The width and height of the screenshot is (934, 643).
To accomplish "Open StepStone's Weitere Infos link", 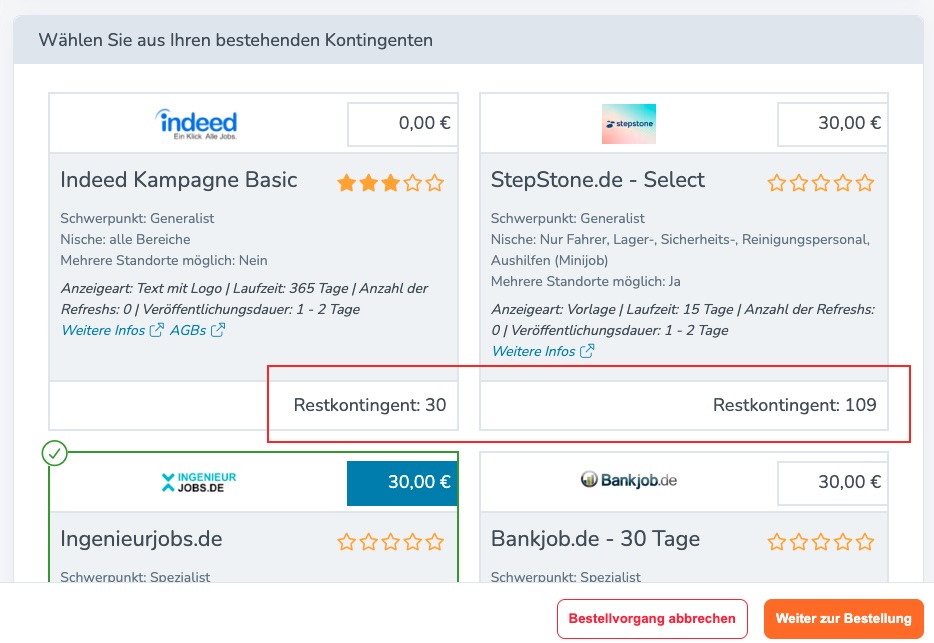I will (532, 351).
